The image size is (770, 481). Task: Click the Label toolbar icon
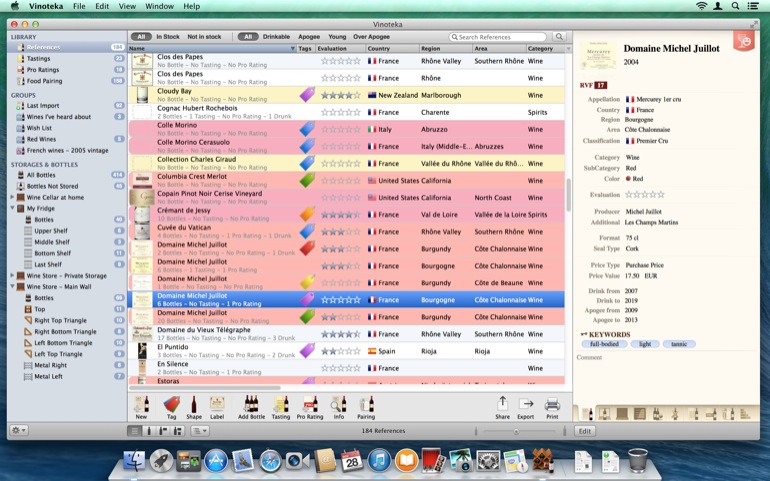click(x=217, y=404)
